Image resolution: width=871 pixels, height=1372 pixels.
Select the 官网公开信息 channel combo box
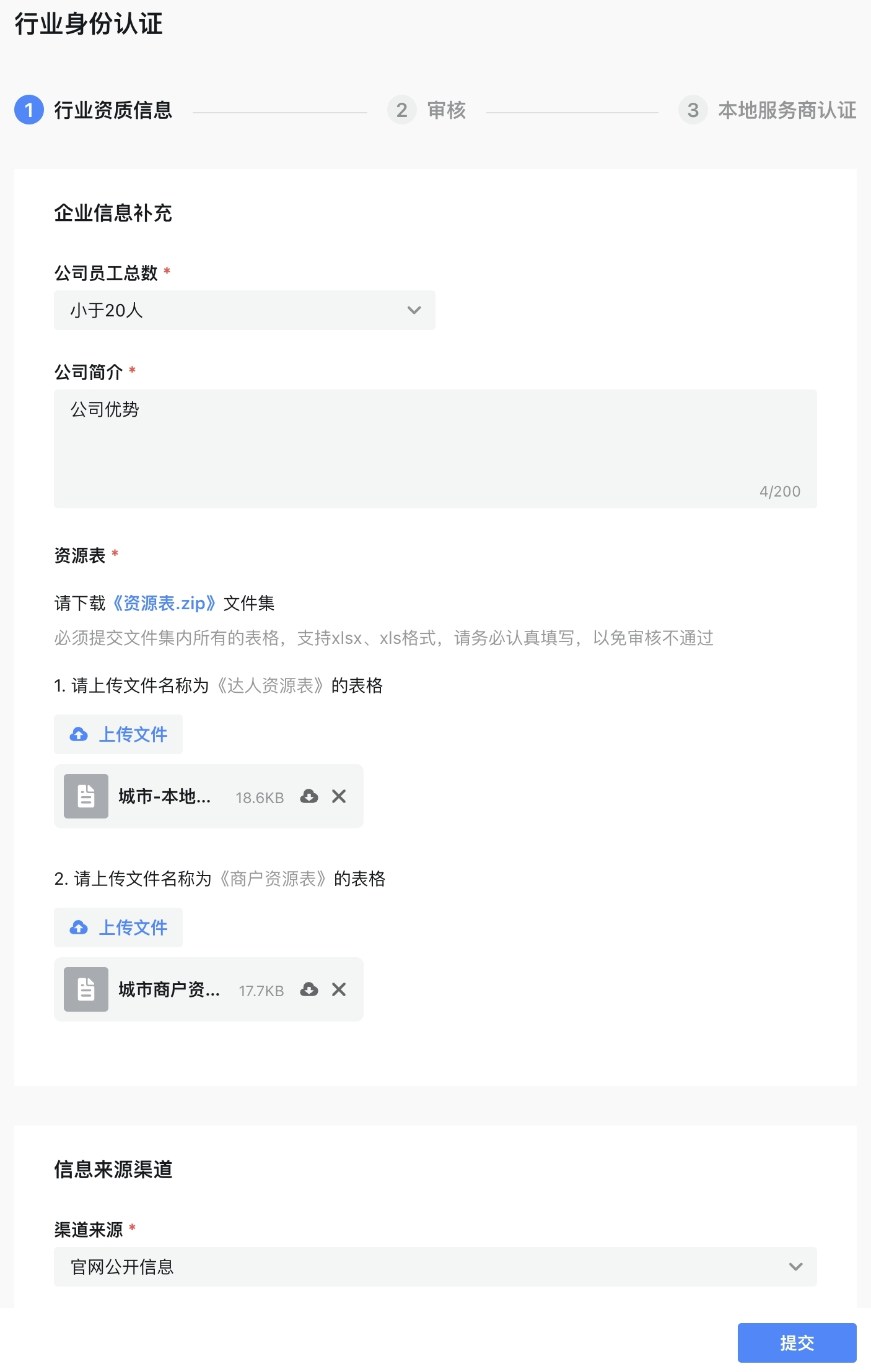[436, 1267]
